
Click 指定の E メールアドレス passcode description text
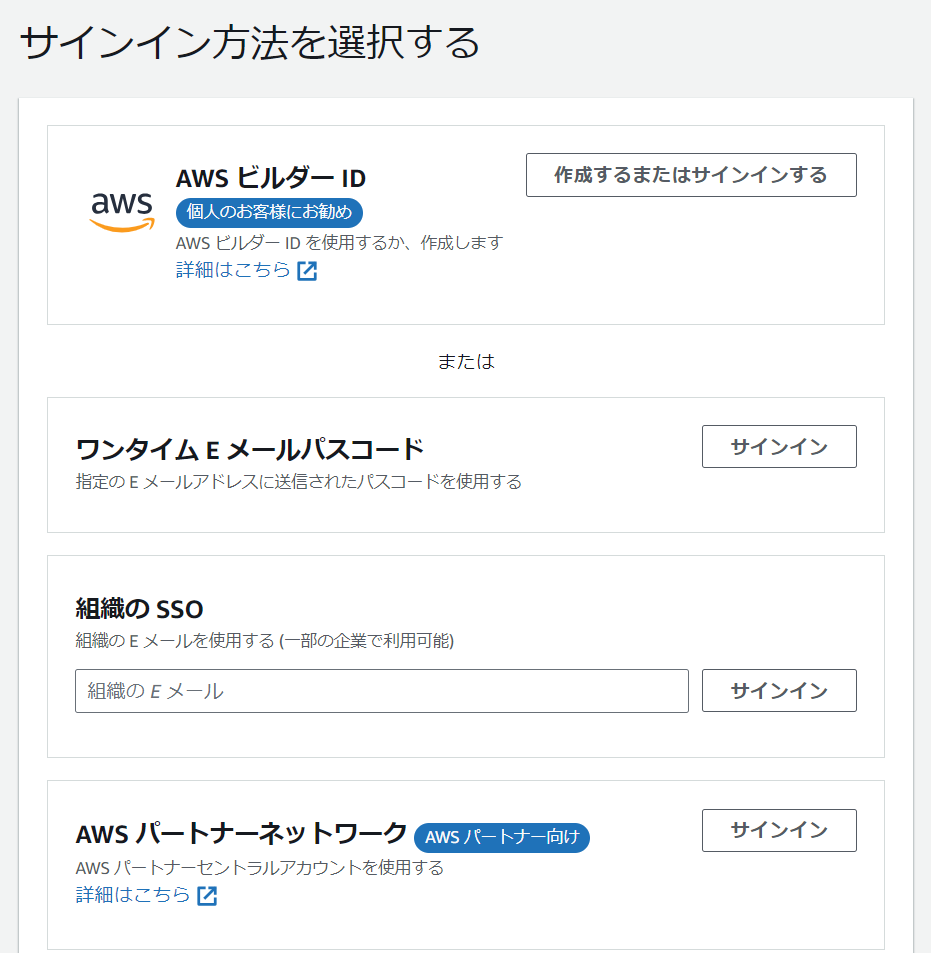tap(299, 482)
